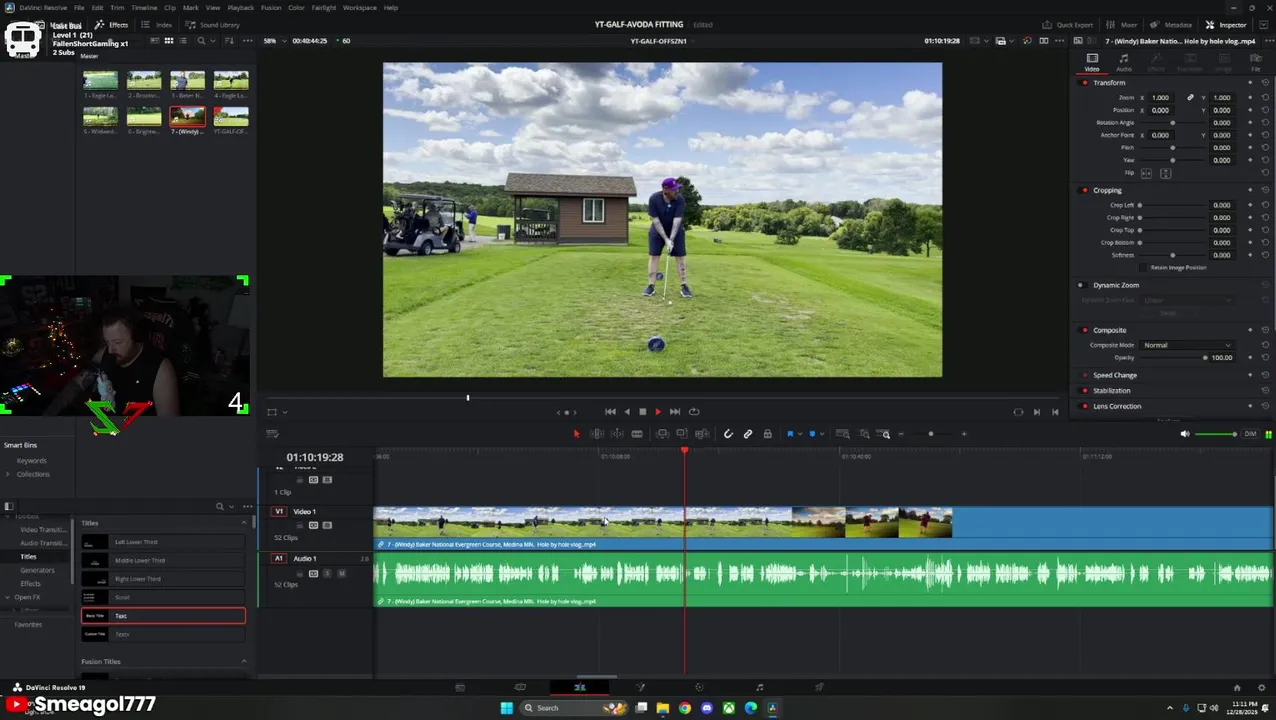Click the blue flag icon

[x=790, y=434]
